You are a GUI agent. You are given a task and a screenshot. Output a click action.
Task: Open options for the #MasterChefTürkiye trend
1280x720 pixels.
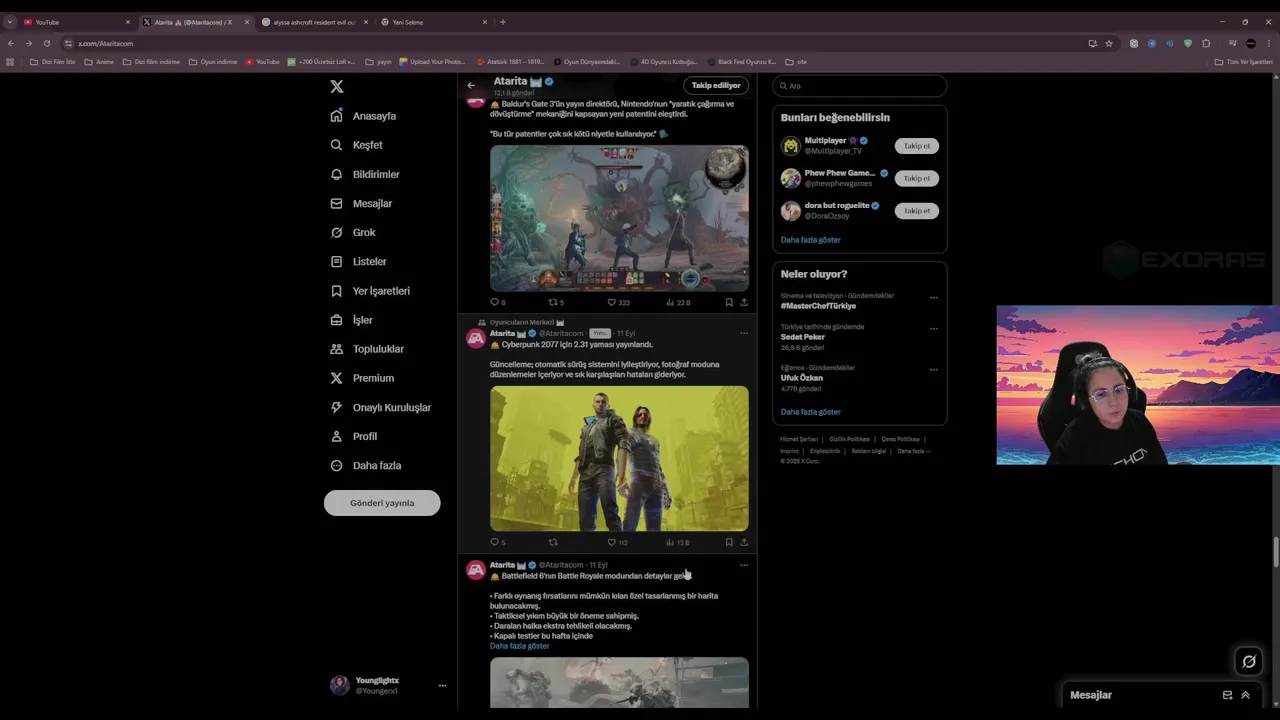click(934, 298)
